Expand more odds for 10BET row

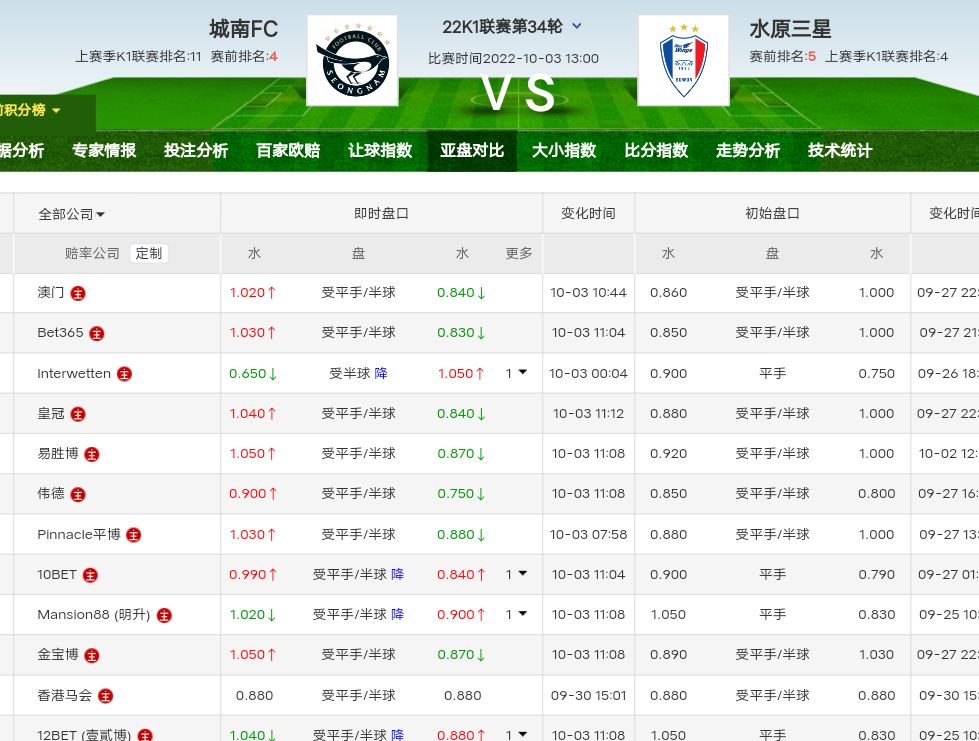tap(516, 574)
